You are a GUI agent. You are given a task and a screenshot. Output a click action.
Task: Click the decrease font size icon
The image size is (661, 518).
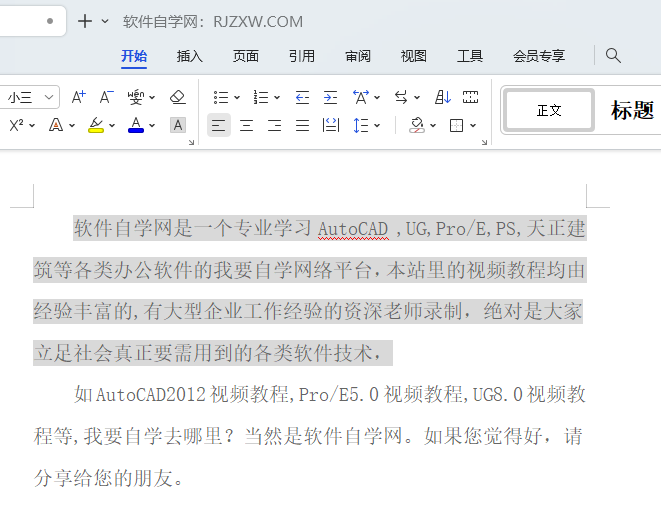107,97
